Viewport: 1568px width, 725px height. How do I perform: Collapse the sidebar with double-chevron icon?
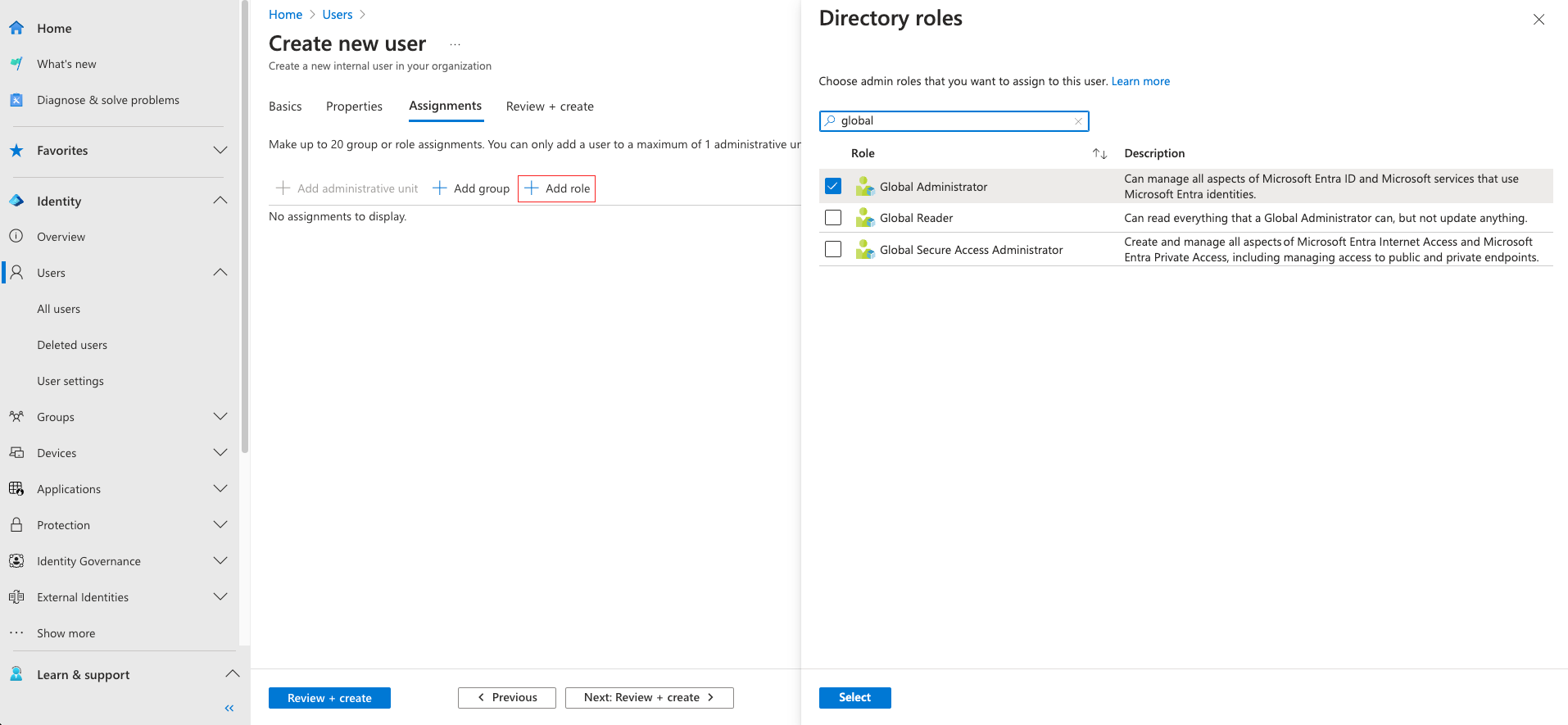click(229, 708)
